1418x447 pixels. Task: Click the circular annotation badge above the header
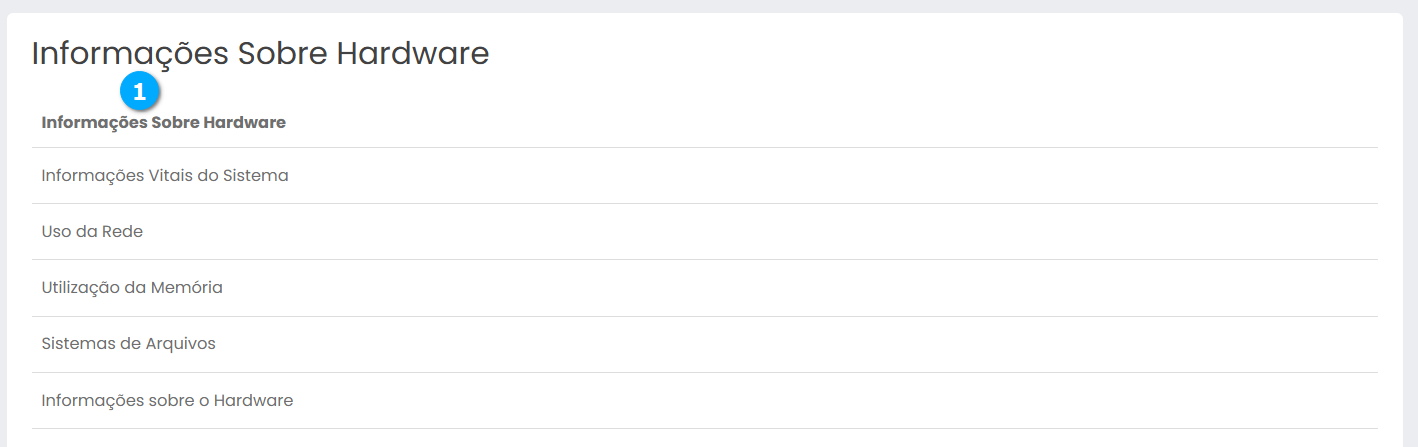click(140, 92)
